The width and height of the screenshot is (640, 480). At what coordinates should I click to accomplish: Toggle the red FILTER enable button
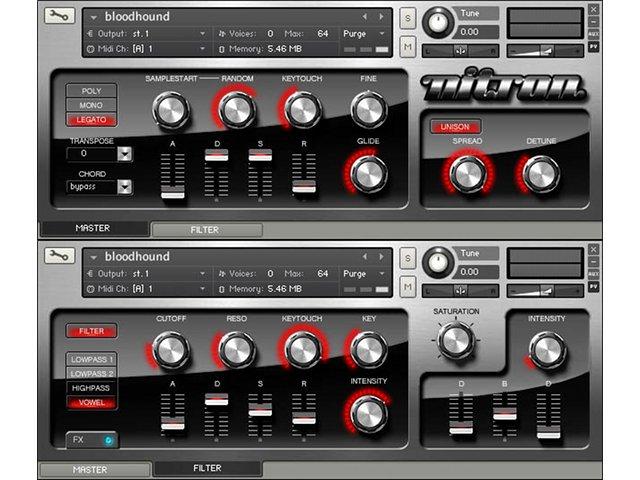pos(91,331)
